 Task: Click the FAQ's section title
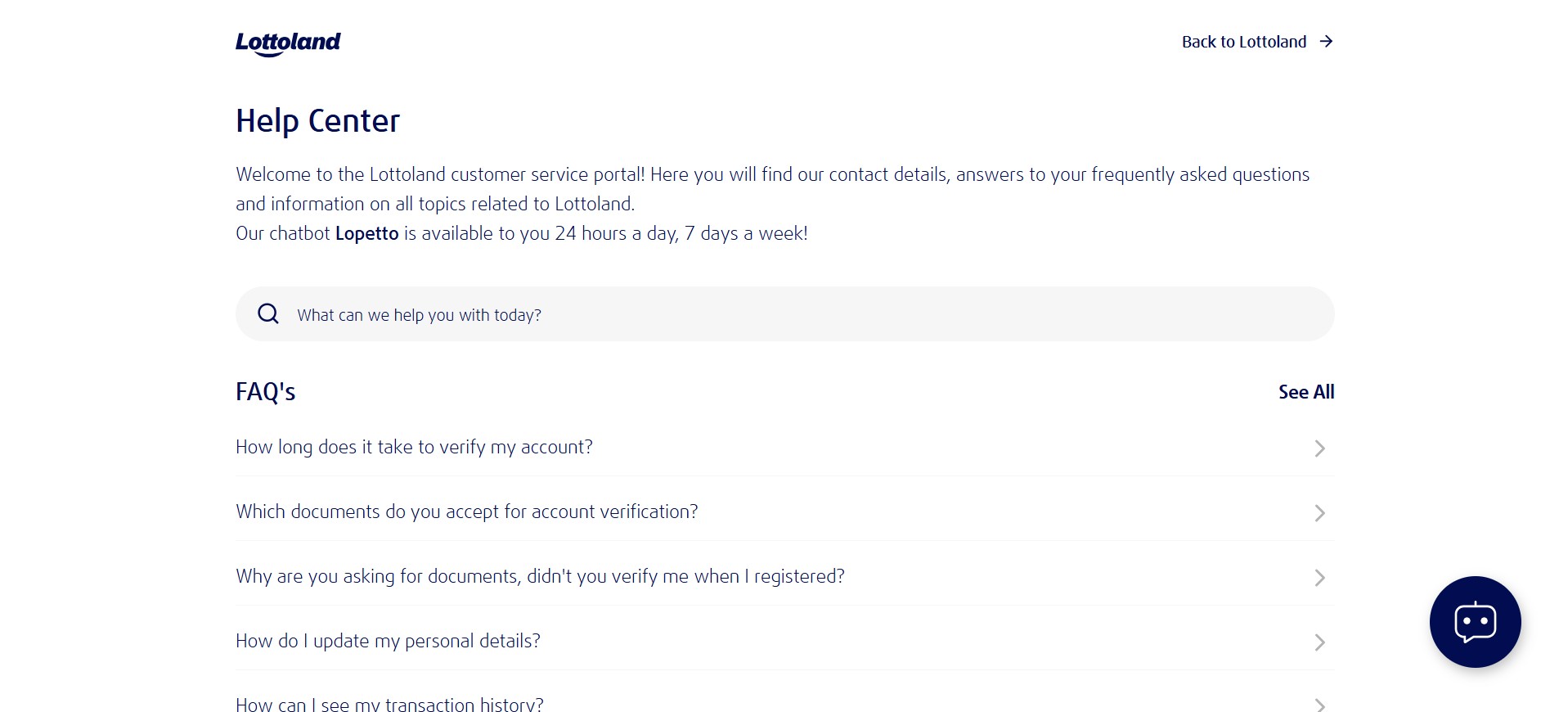click(x=265, y=391)
